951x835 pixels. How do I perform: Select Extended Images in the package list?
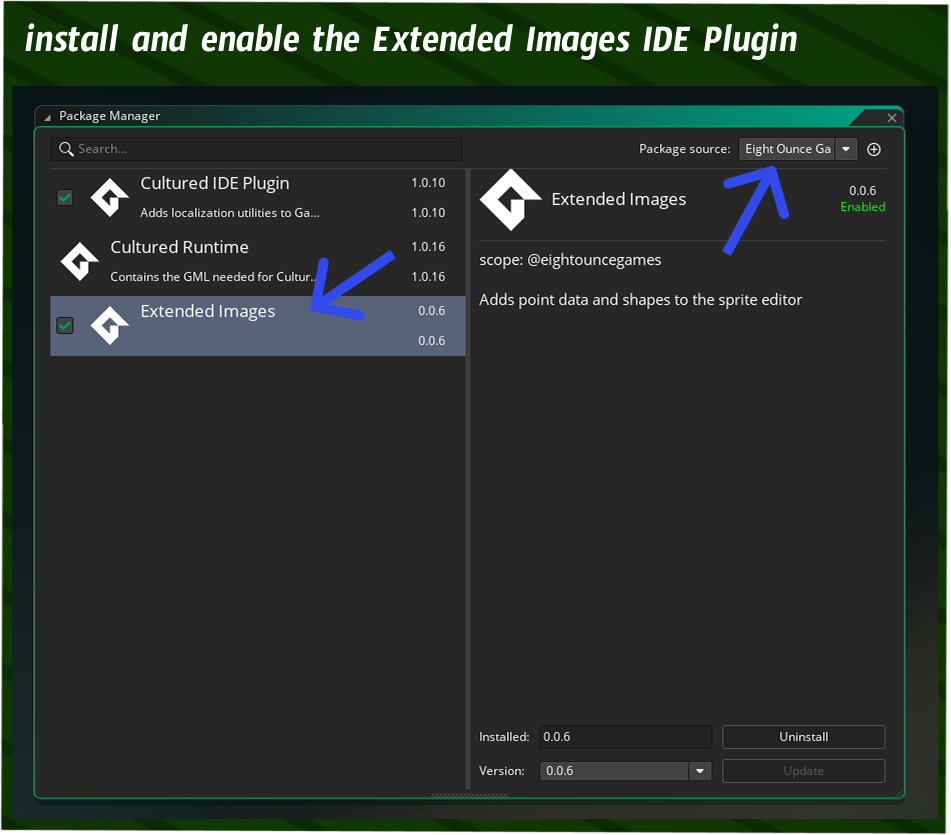coord(258,326)
